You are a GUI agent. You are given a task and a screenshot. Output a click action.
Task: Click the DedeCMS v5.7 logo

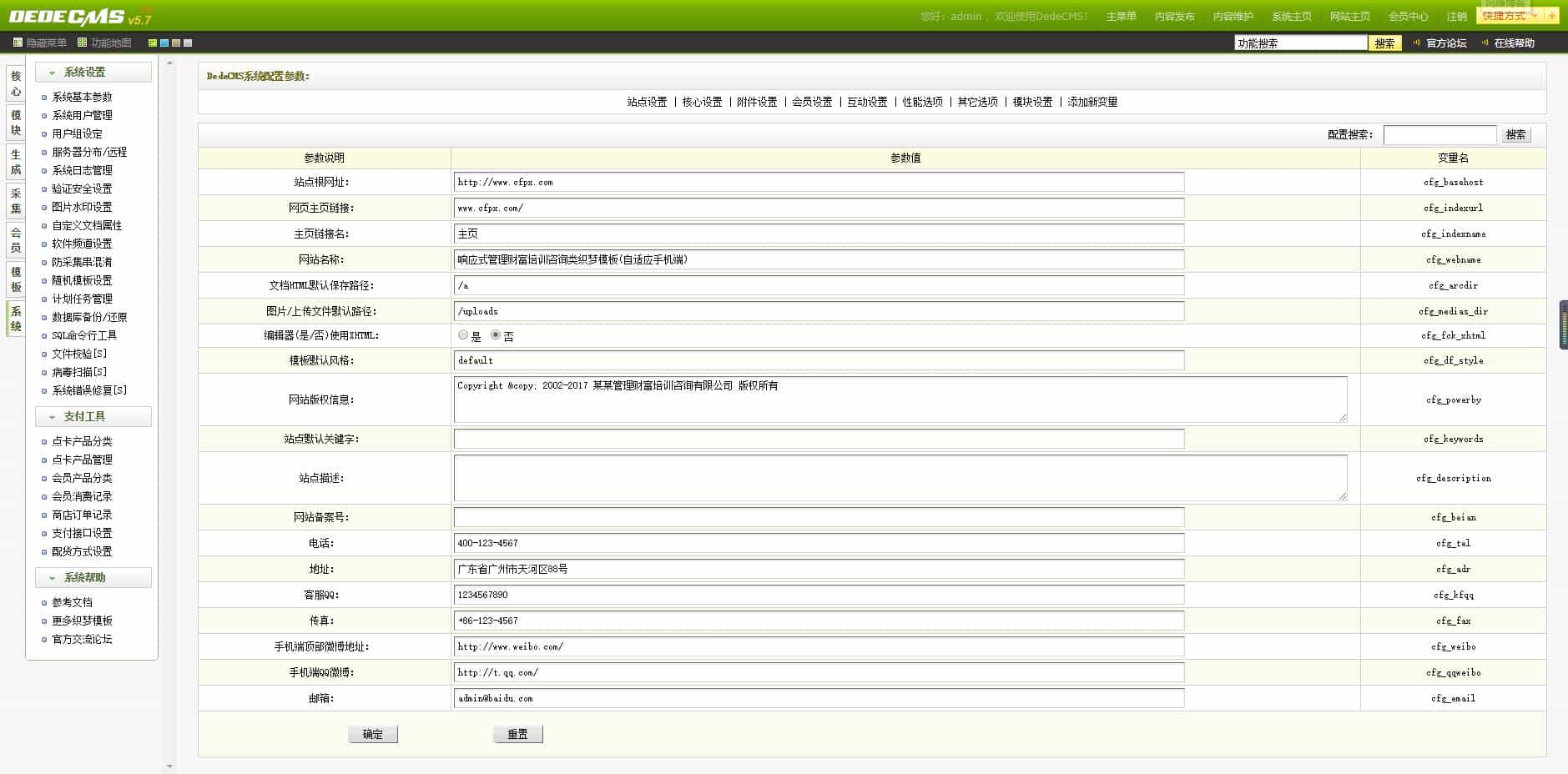(x=81, y=17)
